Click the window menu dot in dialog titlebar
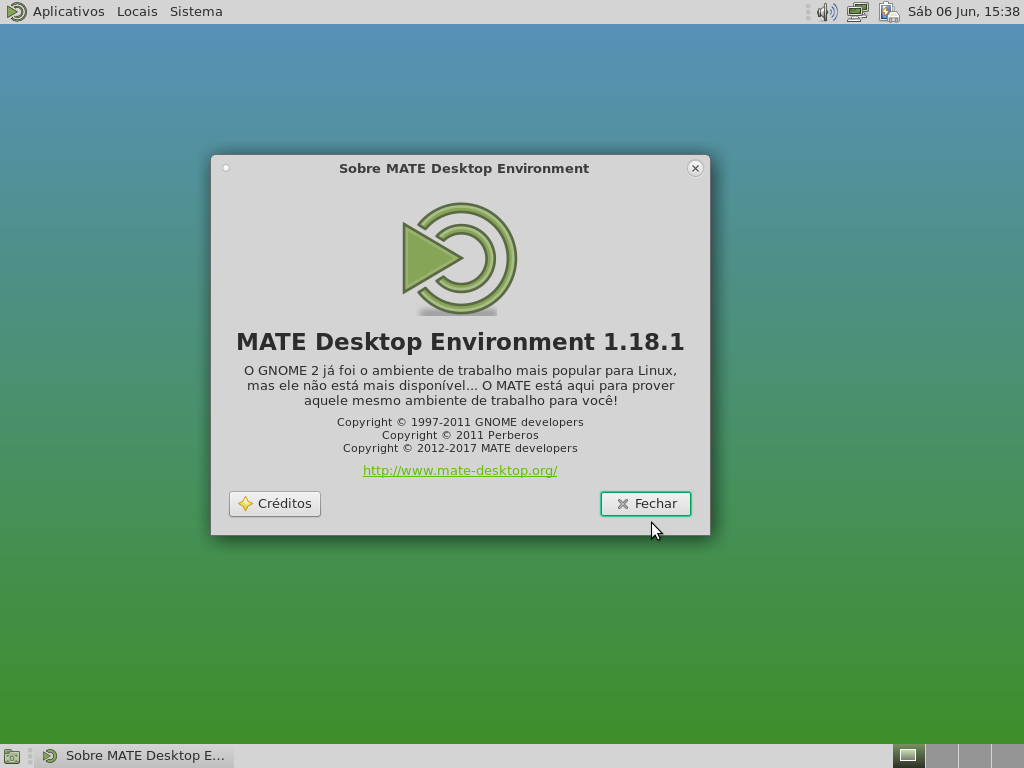The height and width of the screenshot is (768, 1024). click(x=226, y=168)
